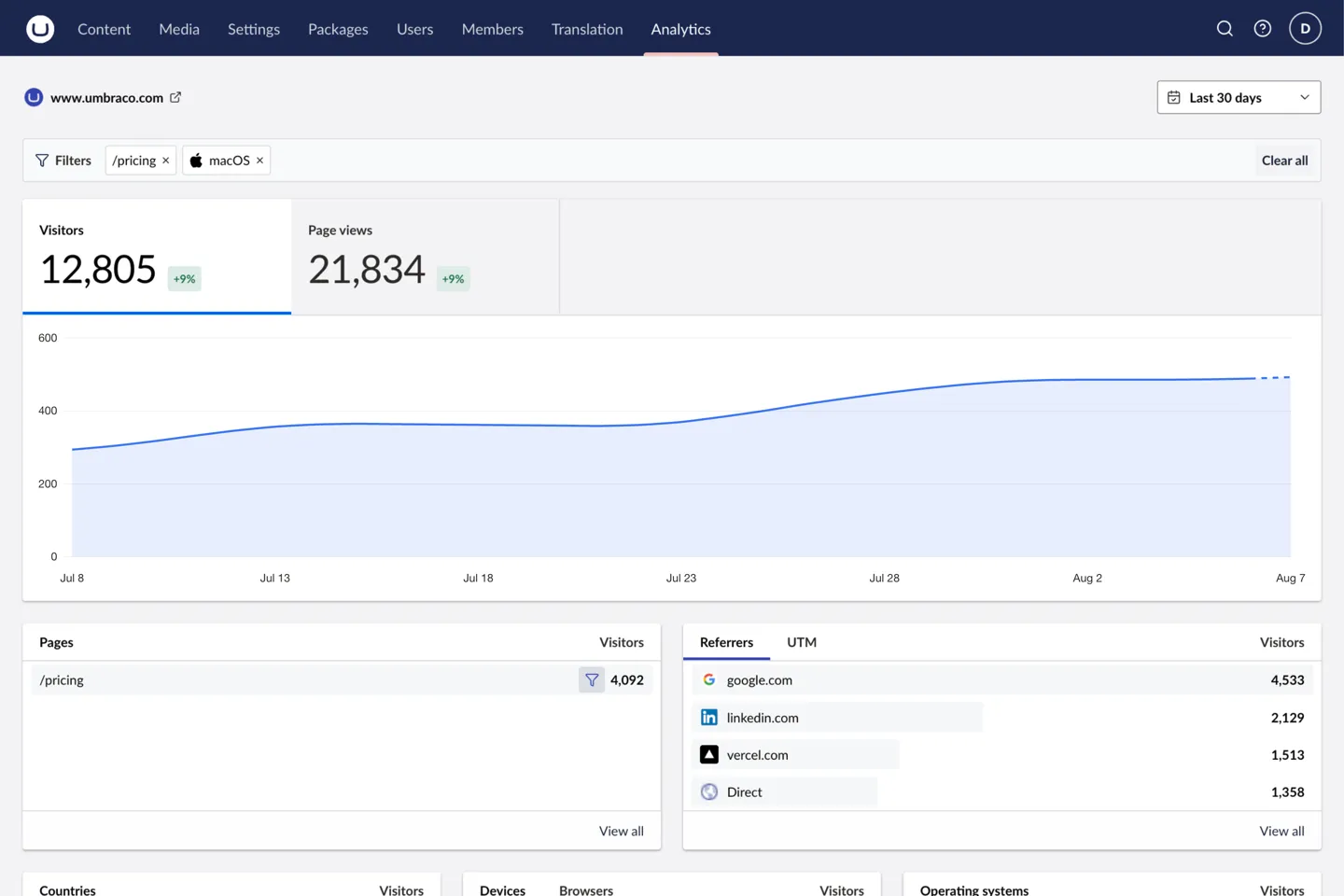Click the Aug 2 label on chart axis
The image size is (1344, 896).
coord(1087,578)
